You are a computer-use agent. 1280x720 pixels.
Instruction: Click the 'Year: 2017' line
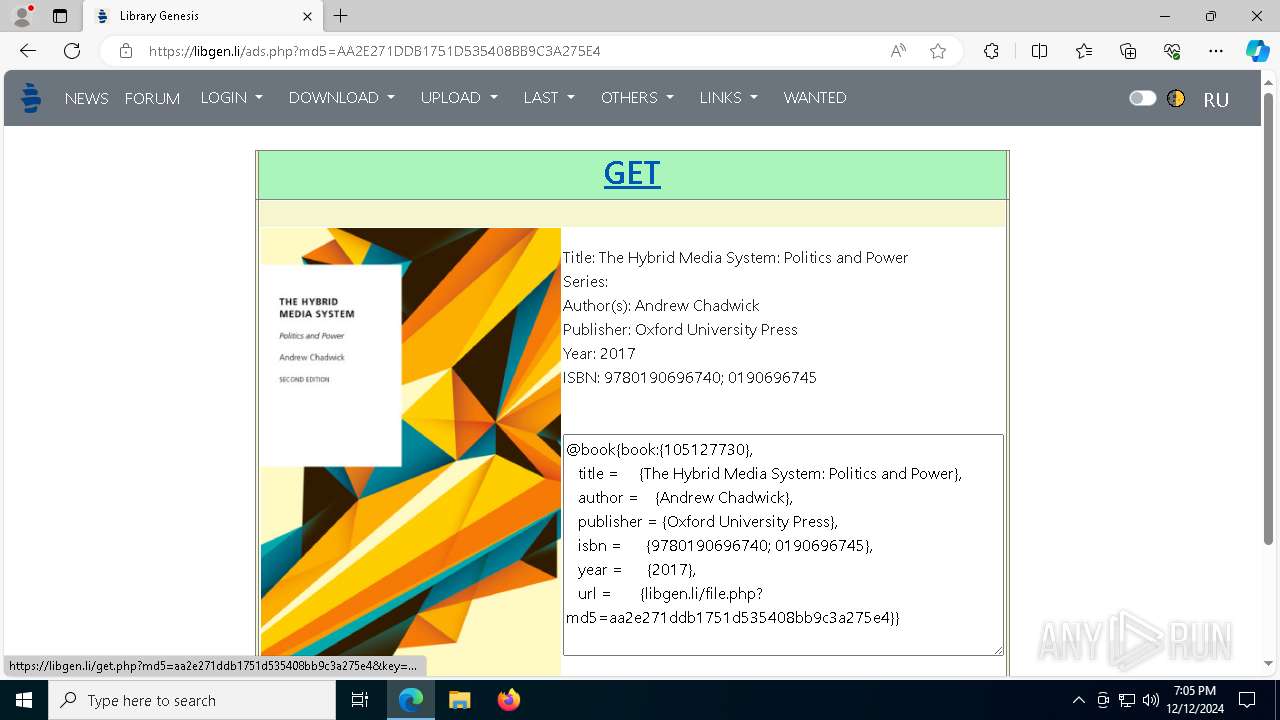[599, 353]
